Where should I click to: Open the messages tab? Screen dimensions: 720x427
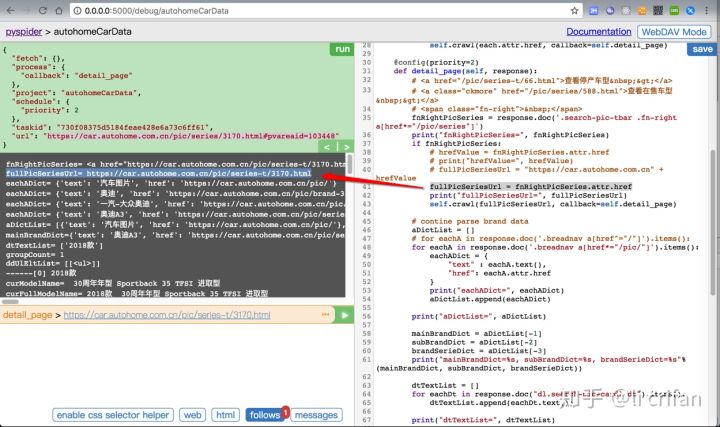(x=316, y=415)
